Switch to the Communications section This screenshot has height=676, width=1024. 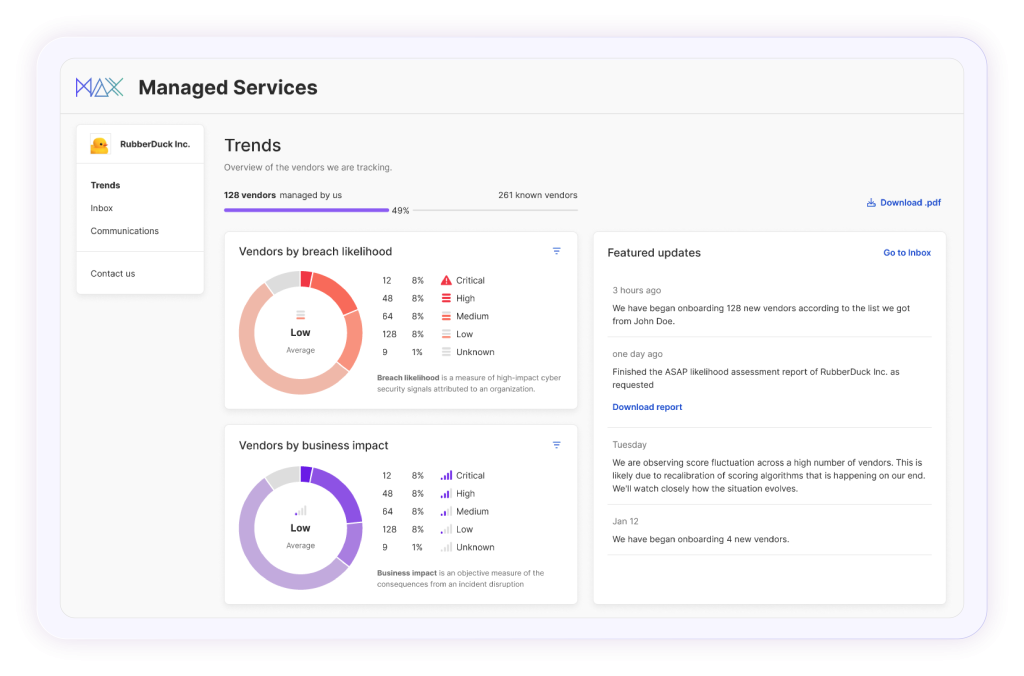point(124,230)
